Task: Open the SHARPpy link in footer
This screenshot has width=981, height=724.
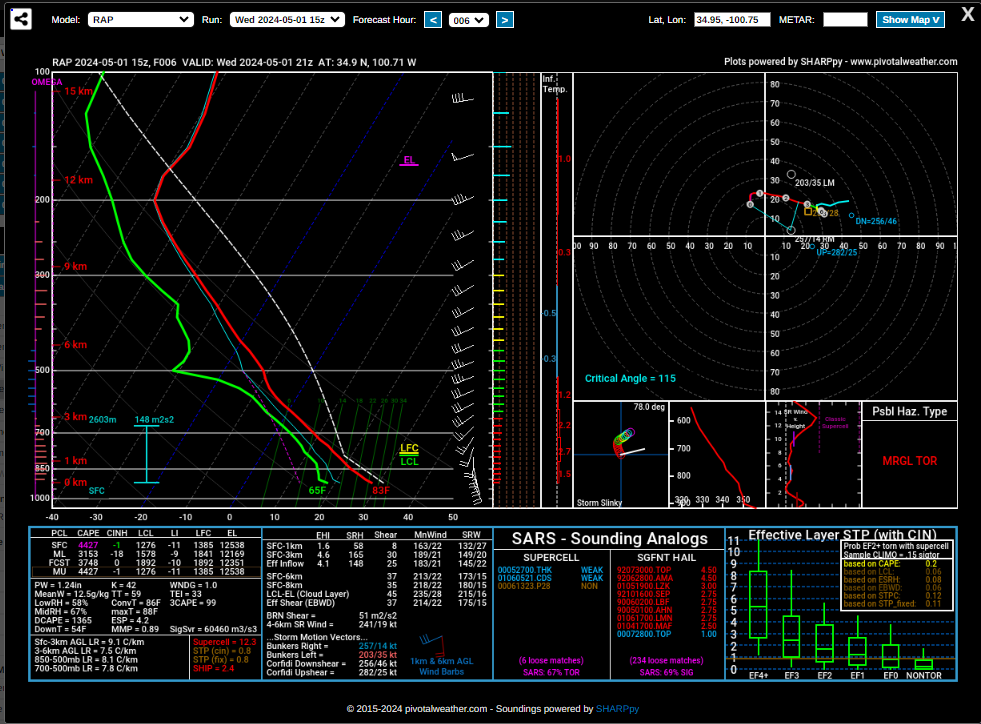Action: pyautogui.click(x=618, y=708)
